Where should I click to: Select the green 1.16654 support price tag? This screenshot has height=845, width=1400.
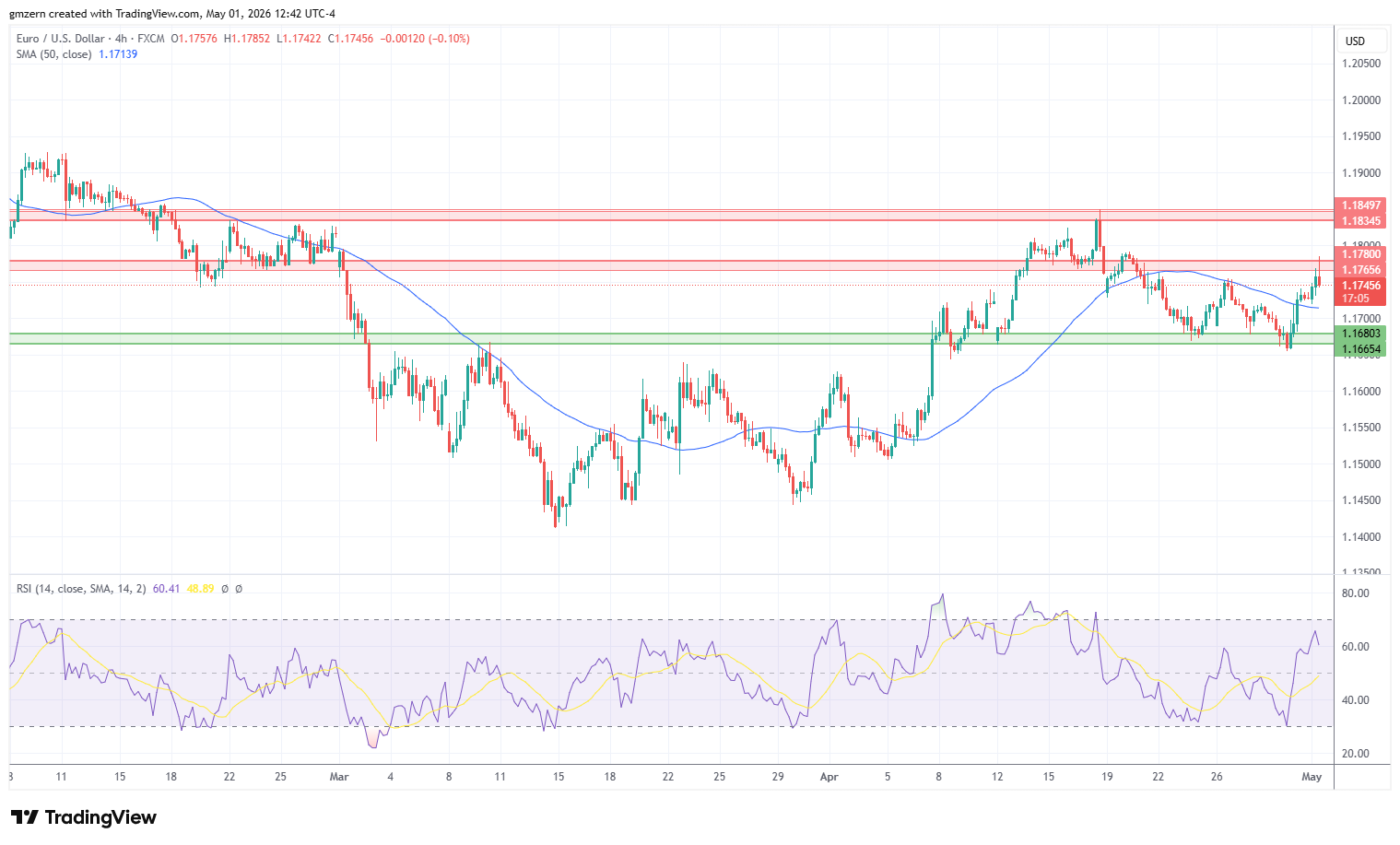point(1360,349)
